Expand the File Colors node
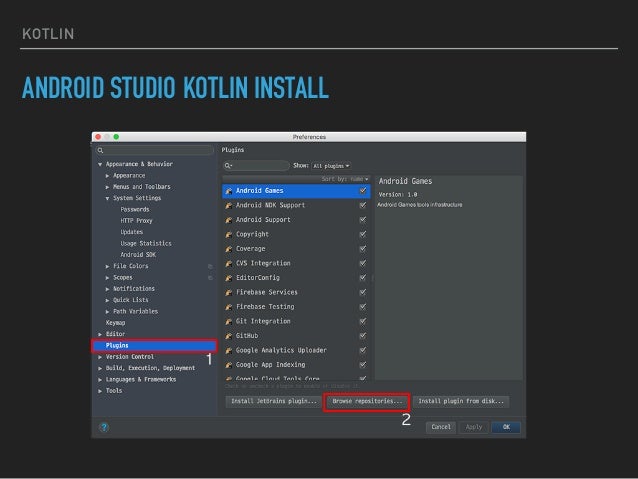This screenshot has height=479, width=638. (107, 267)
